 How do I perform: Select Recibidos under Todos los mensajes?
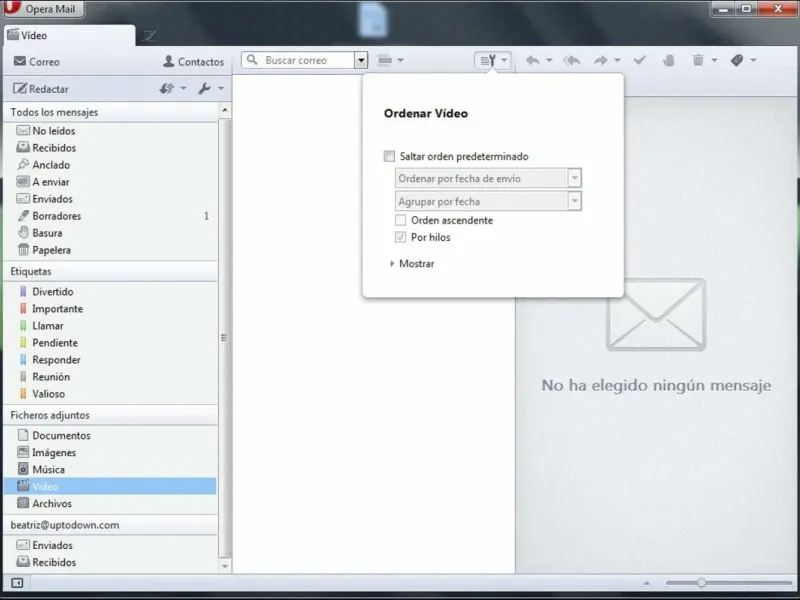[x=110, y=147]
